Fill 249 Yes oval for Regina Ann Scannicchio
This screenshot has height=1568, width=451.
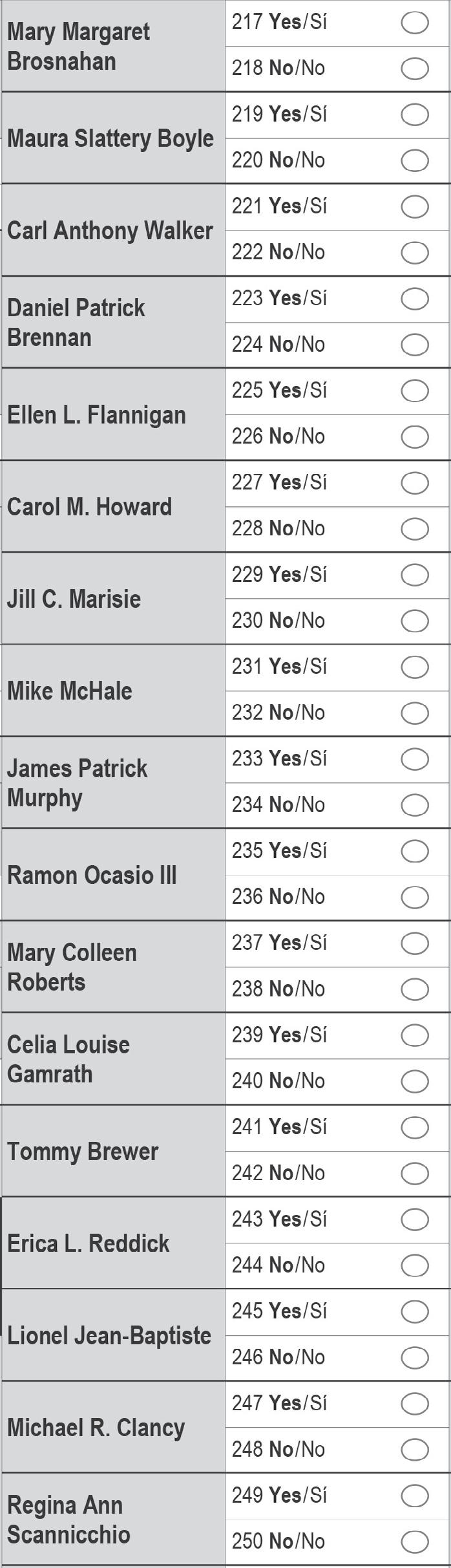415,1495
